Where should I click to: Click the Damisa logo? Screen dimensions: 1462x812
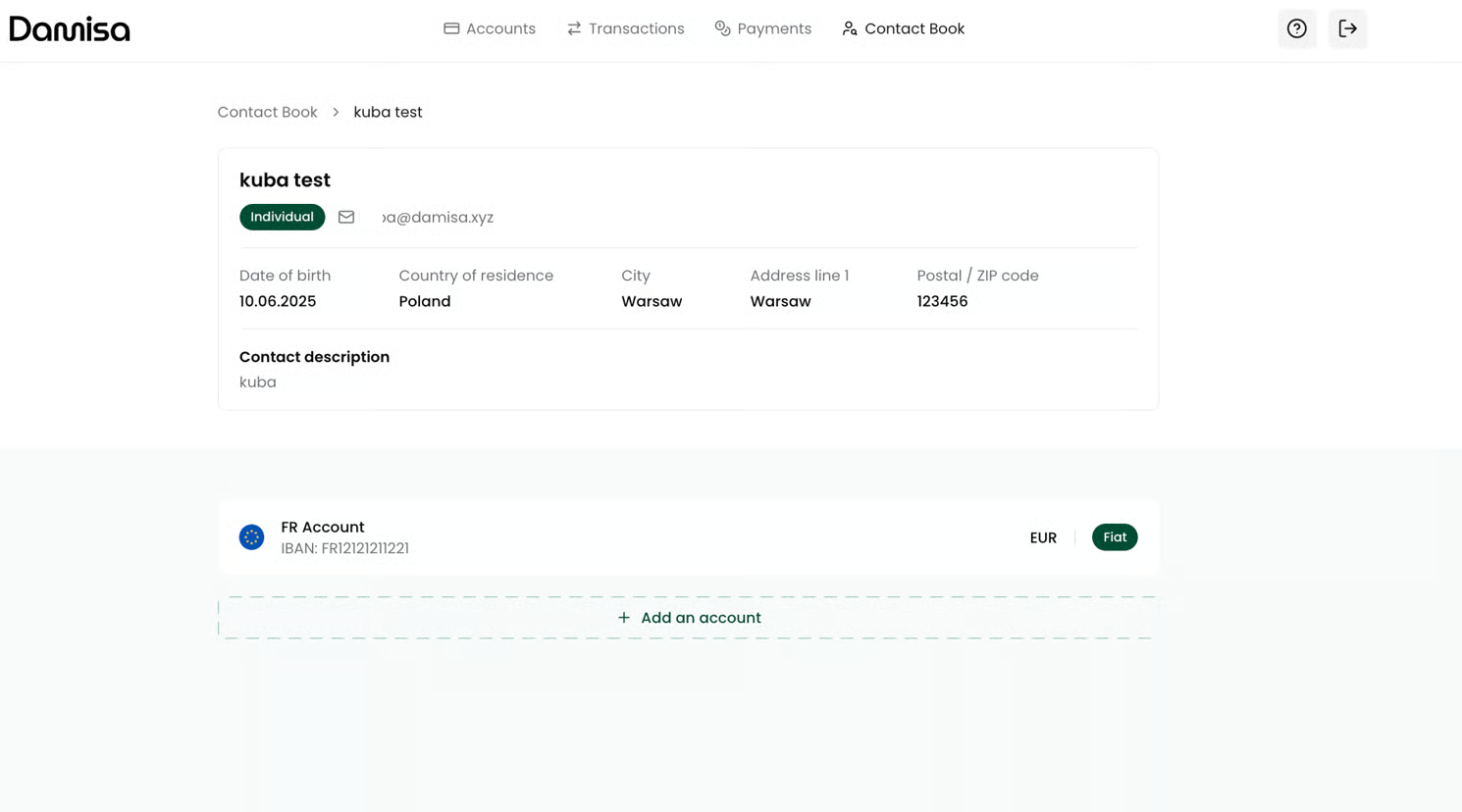70,29
